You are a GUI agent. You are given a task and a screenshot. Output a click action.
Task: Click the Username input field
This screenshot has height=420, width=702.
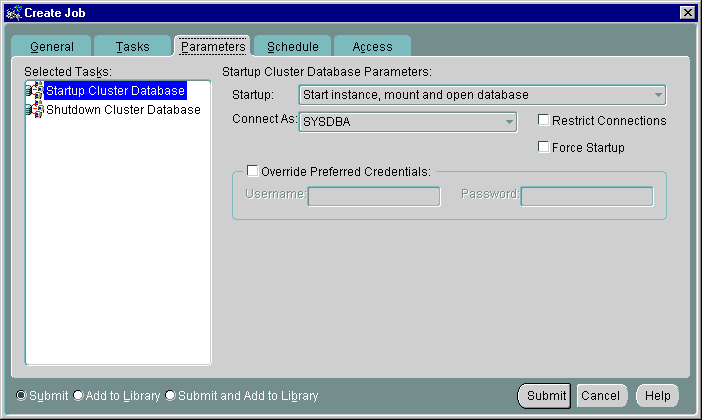[374, 196]
